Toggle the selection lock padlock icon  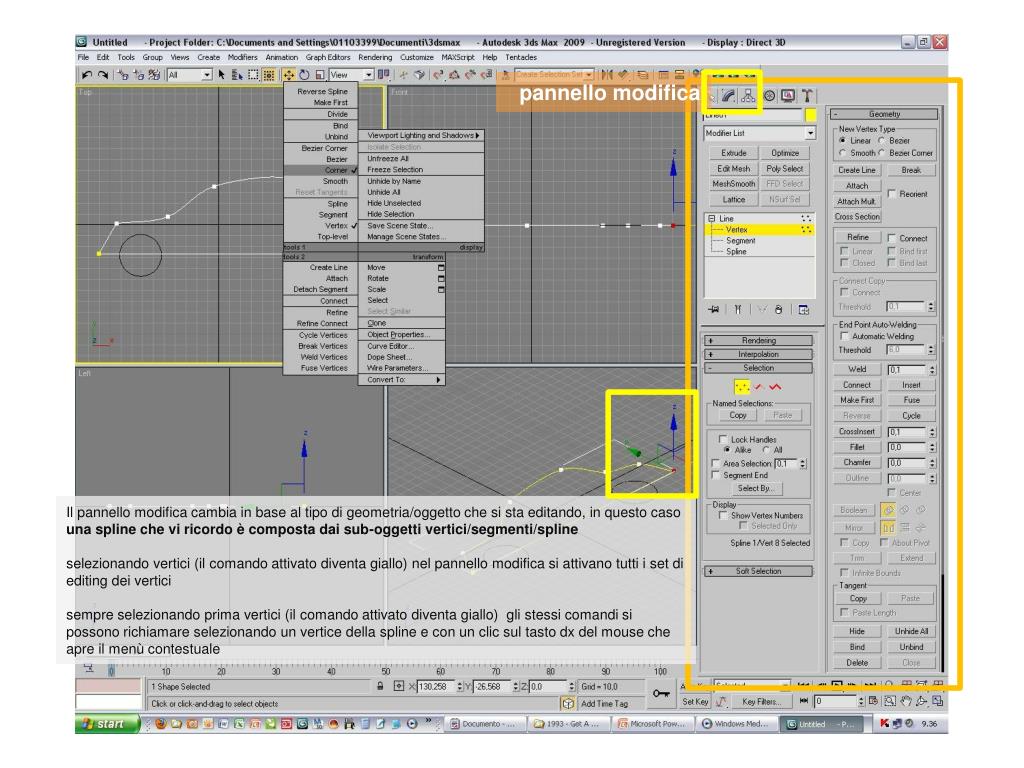(x=380, y=686)
